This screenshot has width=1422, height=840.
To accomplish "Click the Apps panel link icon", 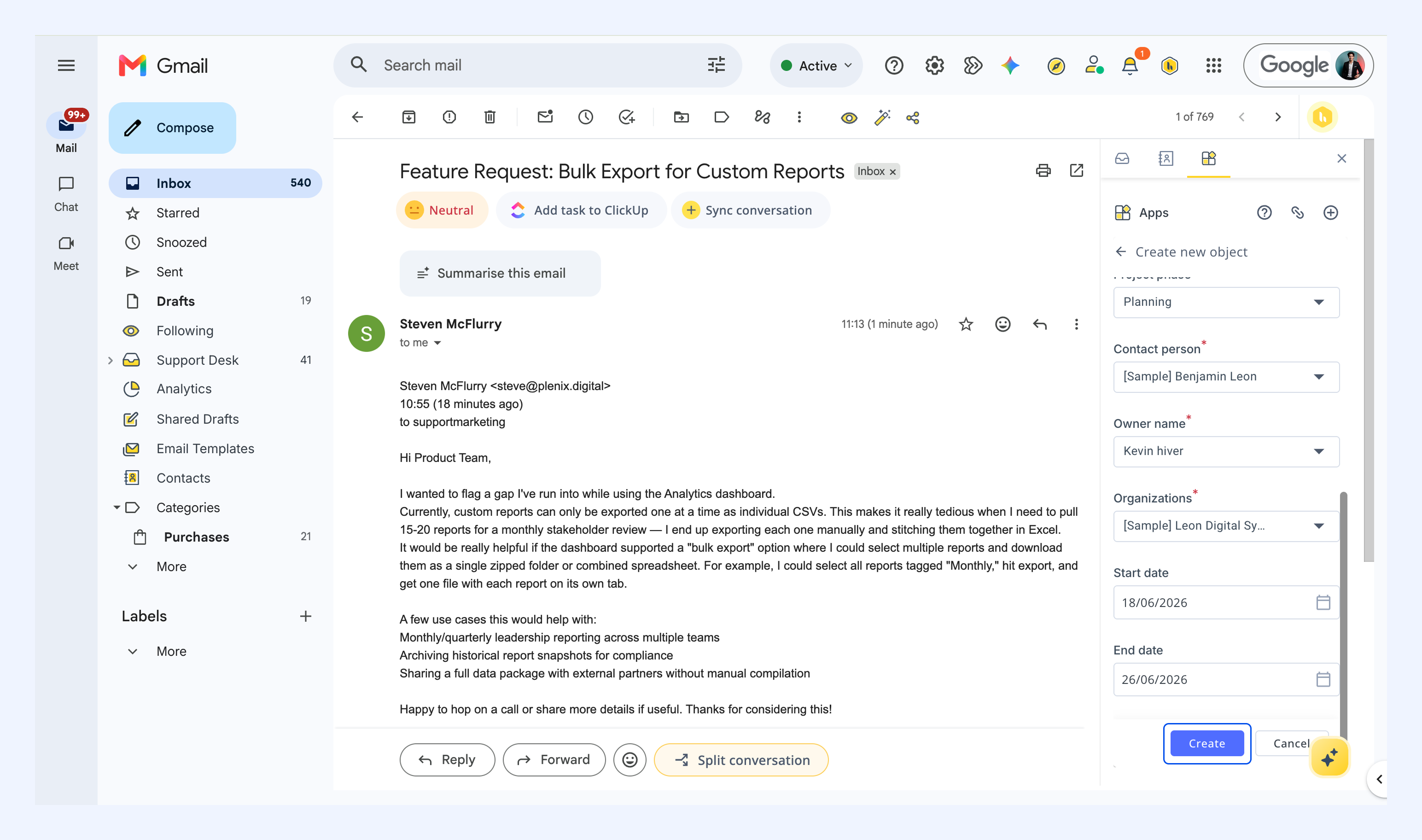I will tap(1298, 213).
